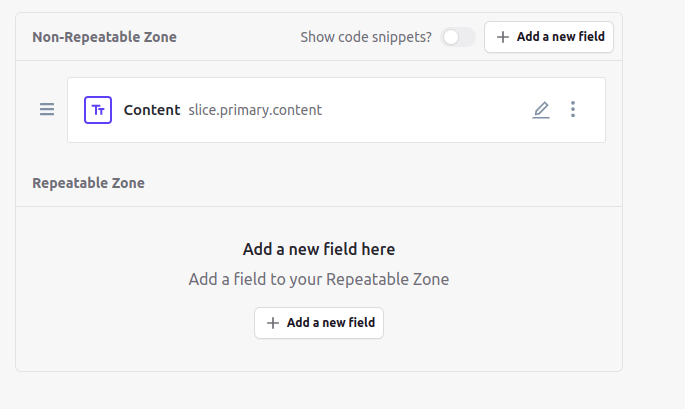Click empty space below Repeatable Zone's add button

[x=319, y=355]
